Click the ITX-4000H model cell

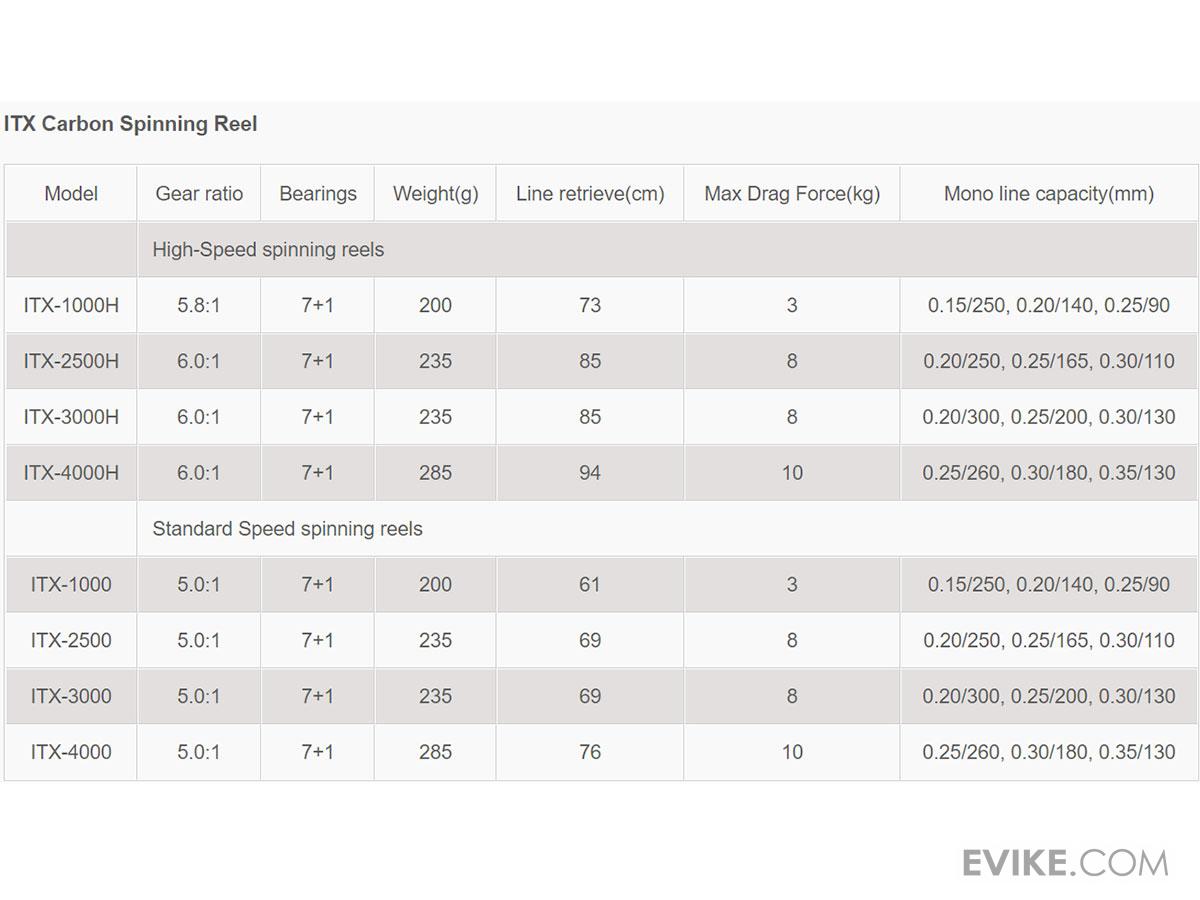[x=71, y=473]
